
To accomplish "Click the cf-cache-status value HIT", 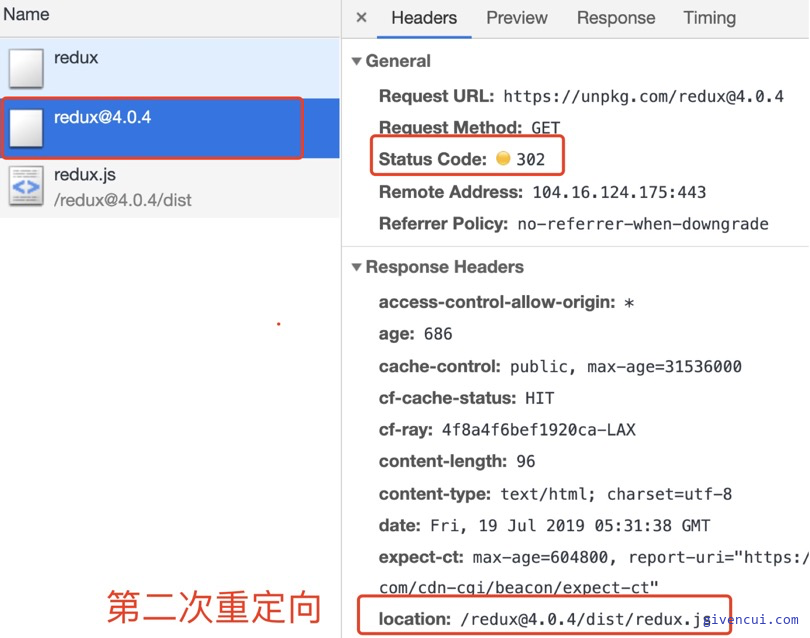I will [539, 398].
